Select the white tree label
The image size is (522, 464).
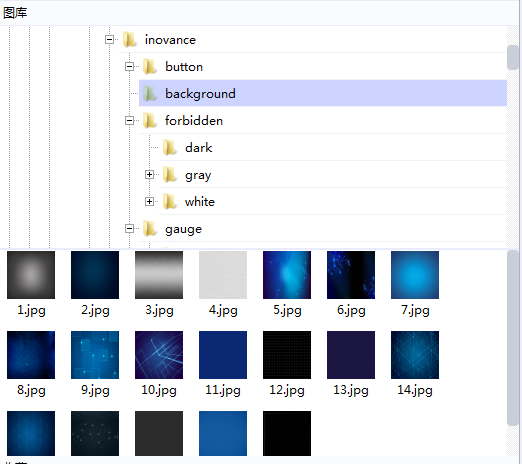(200, 201)
